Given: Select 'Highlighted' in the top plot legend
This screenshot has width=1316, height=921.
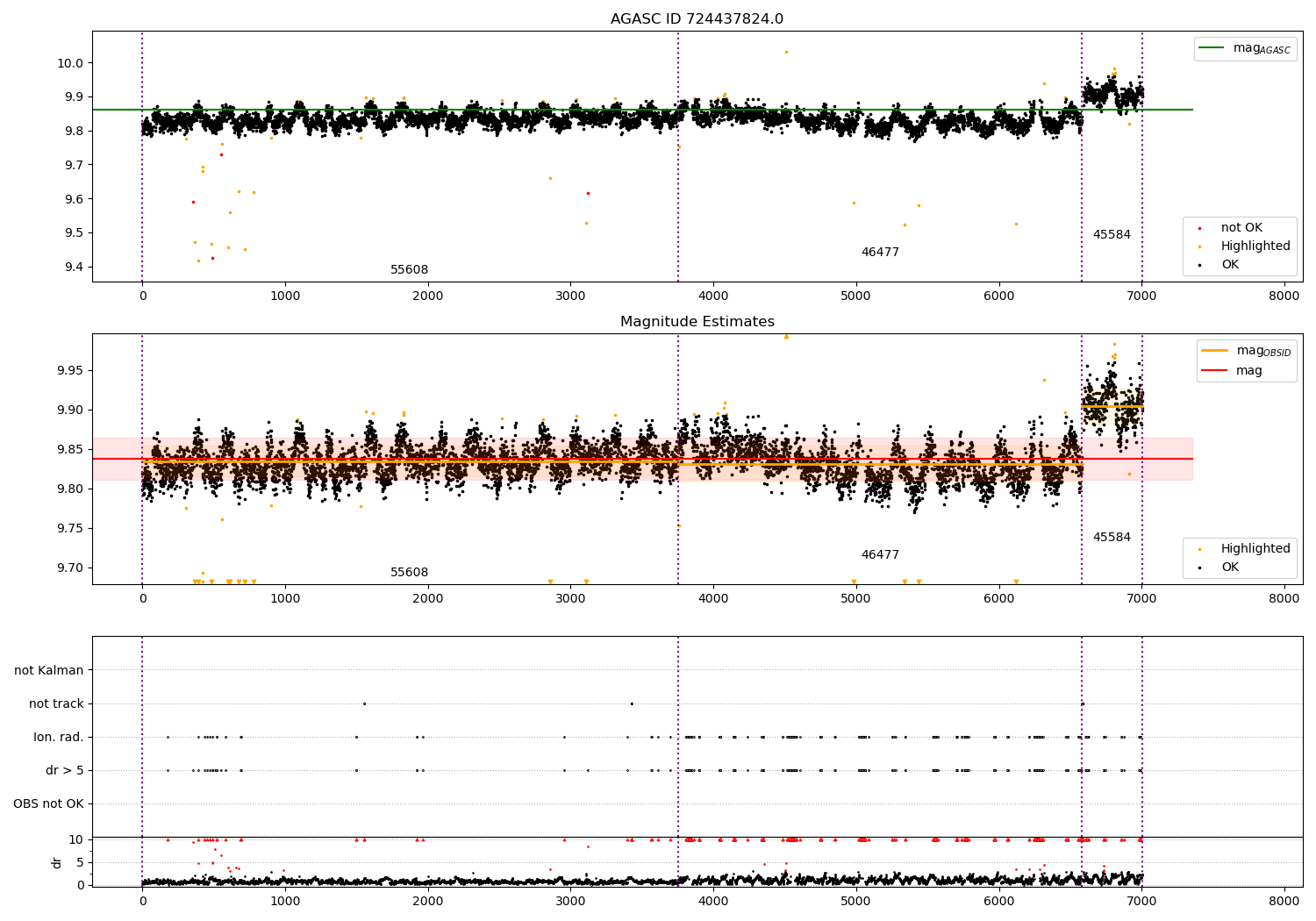Looking at the screenshot, I should (x=1255, y=246).
